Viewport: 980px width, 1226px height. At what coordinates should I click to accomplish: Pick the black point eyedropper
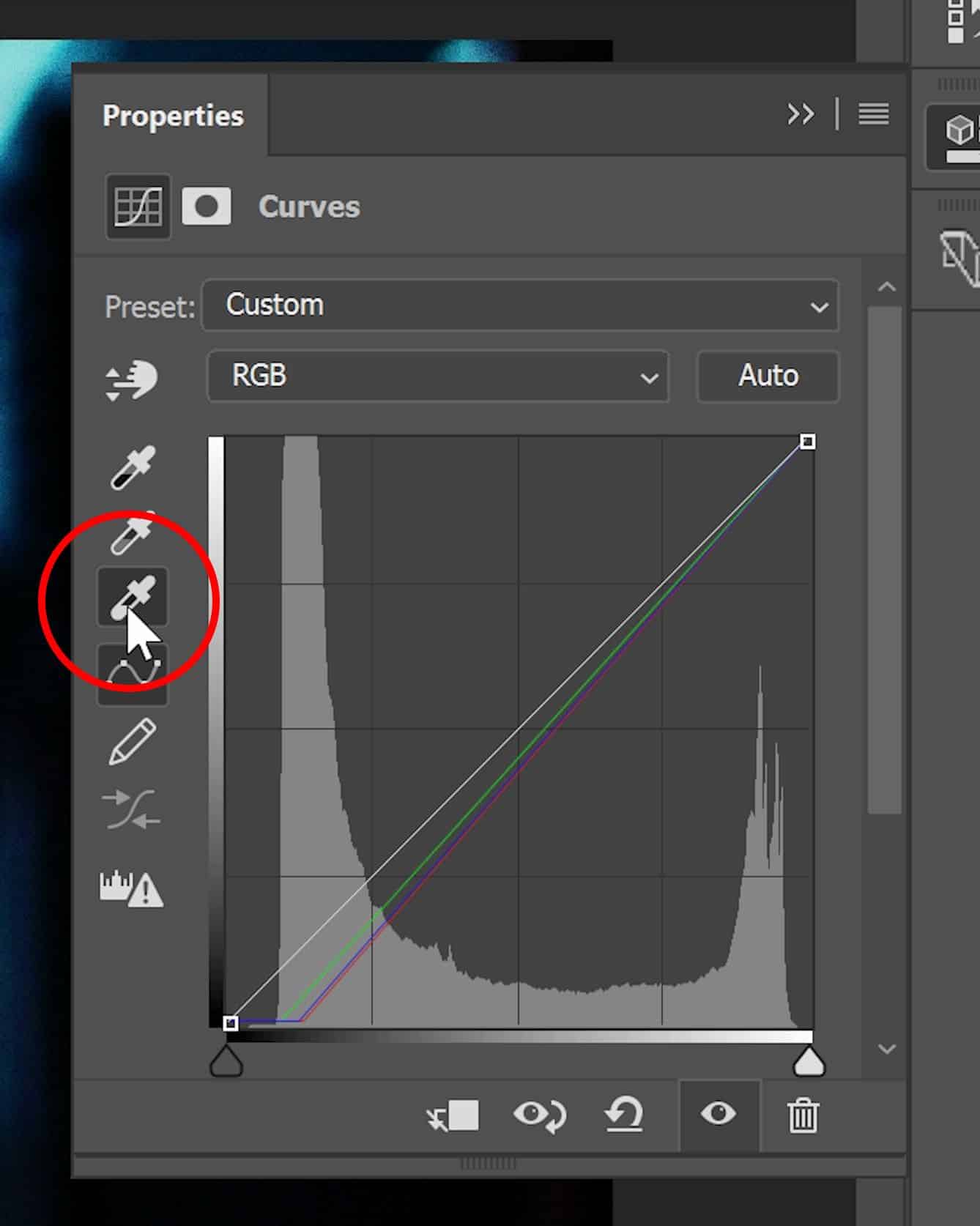tap(133, 467)
